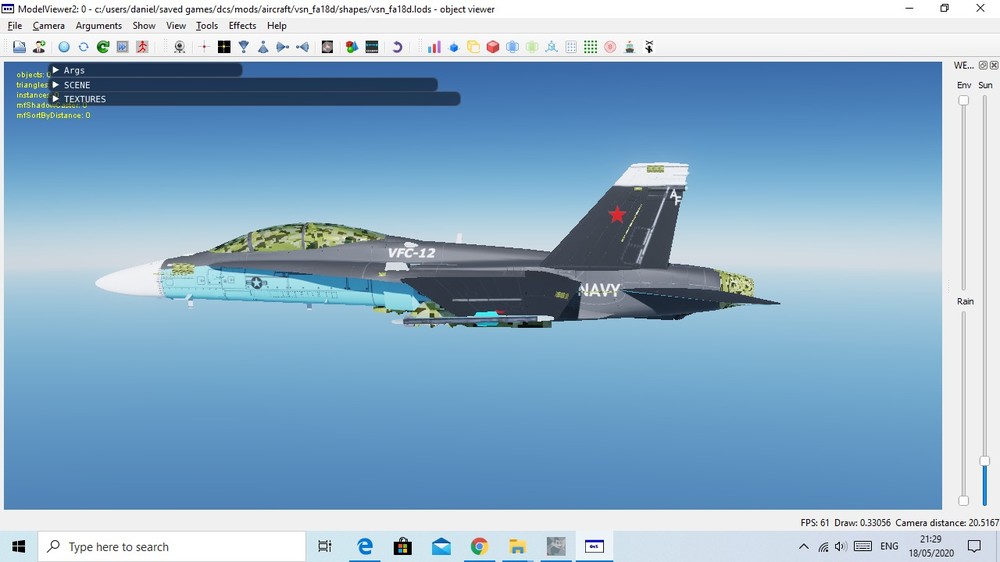Screen dimensions: 1000x562
Task: Open File Explorer from taskbar
Action: pos(517,546)
